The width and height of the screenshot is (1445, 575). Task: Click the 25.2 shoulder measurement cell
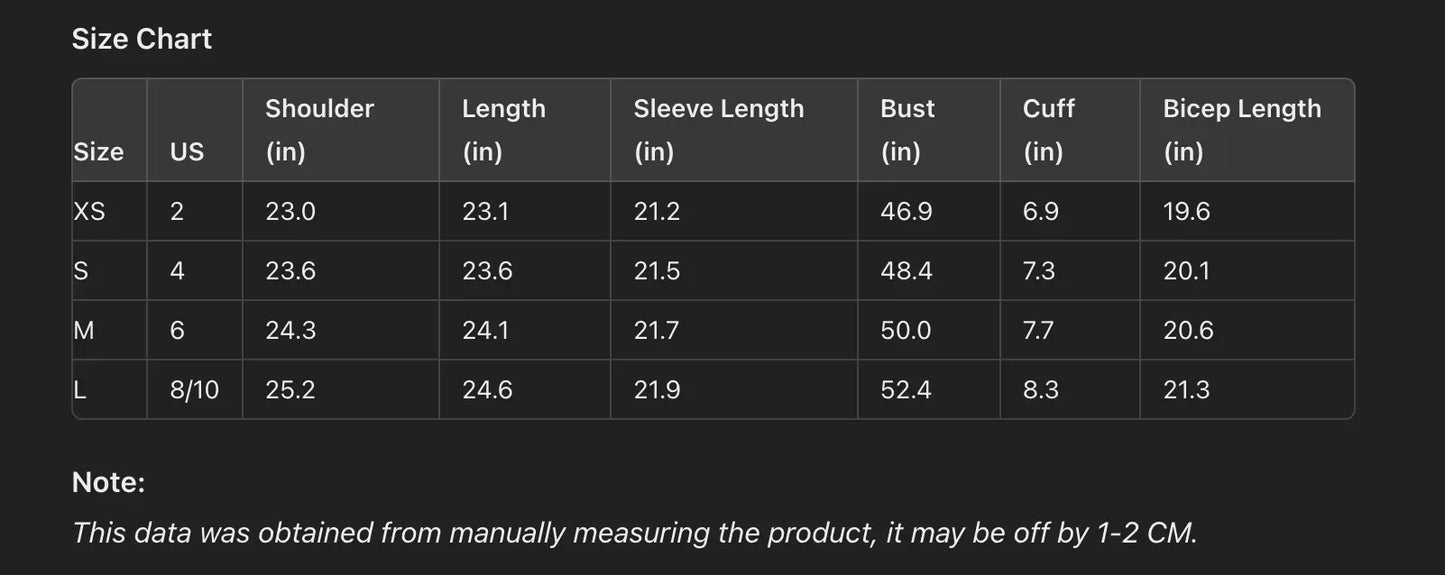click(x=290, y=390)
